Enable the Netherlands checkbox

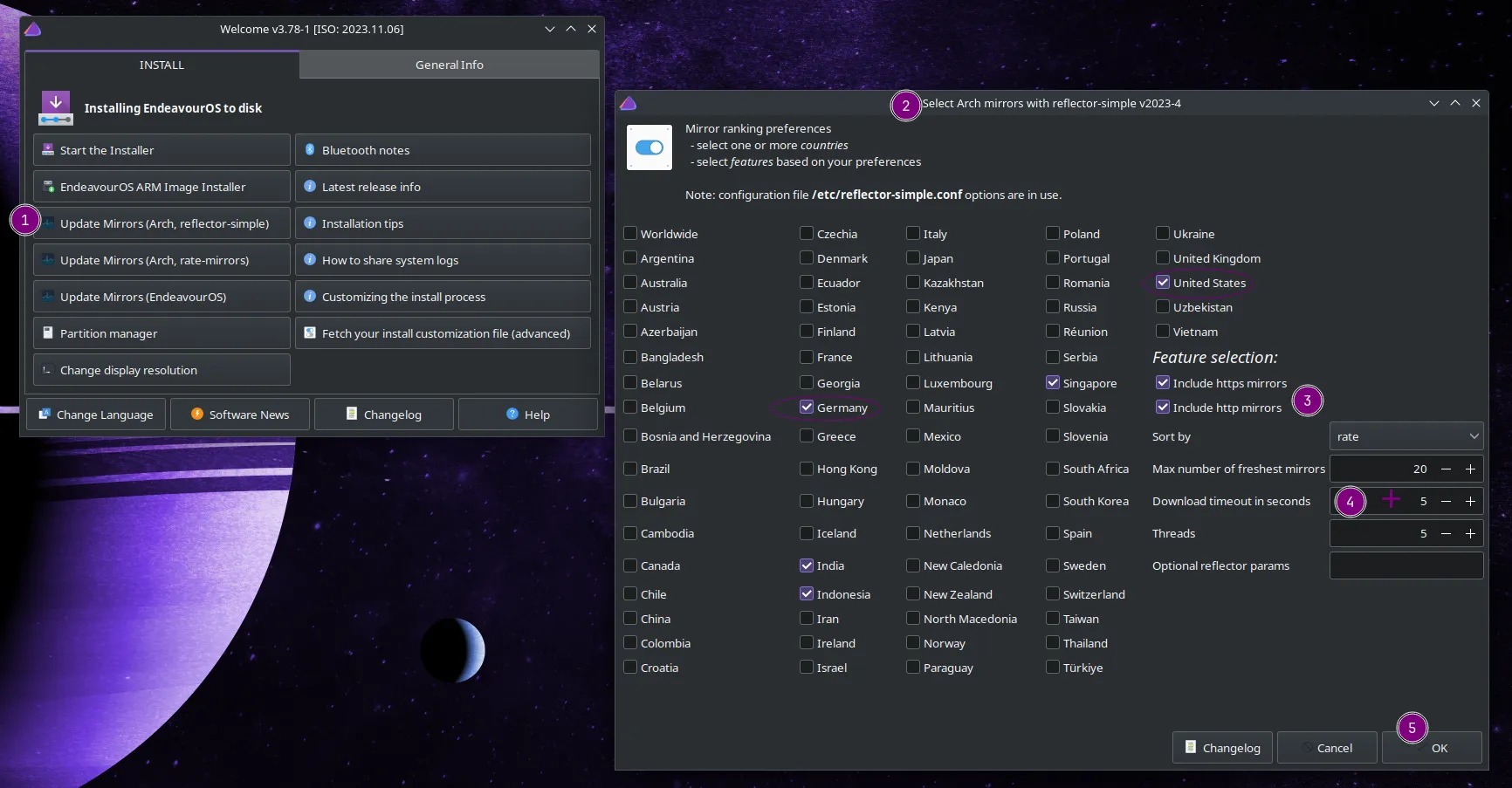click(913, 532)
